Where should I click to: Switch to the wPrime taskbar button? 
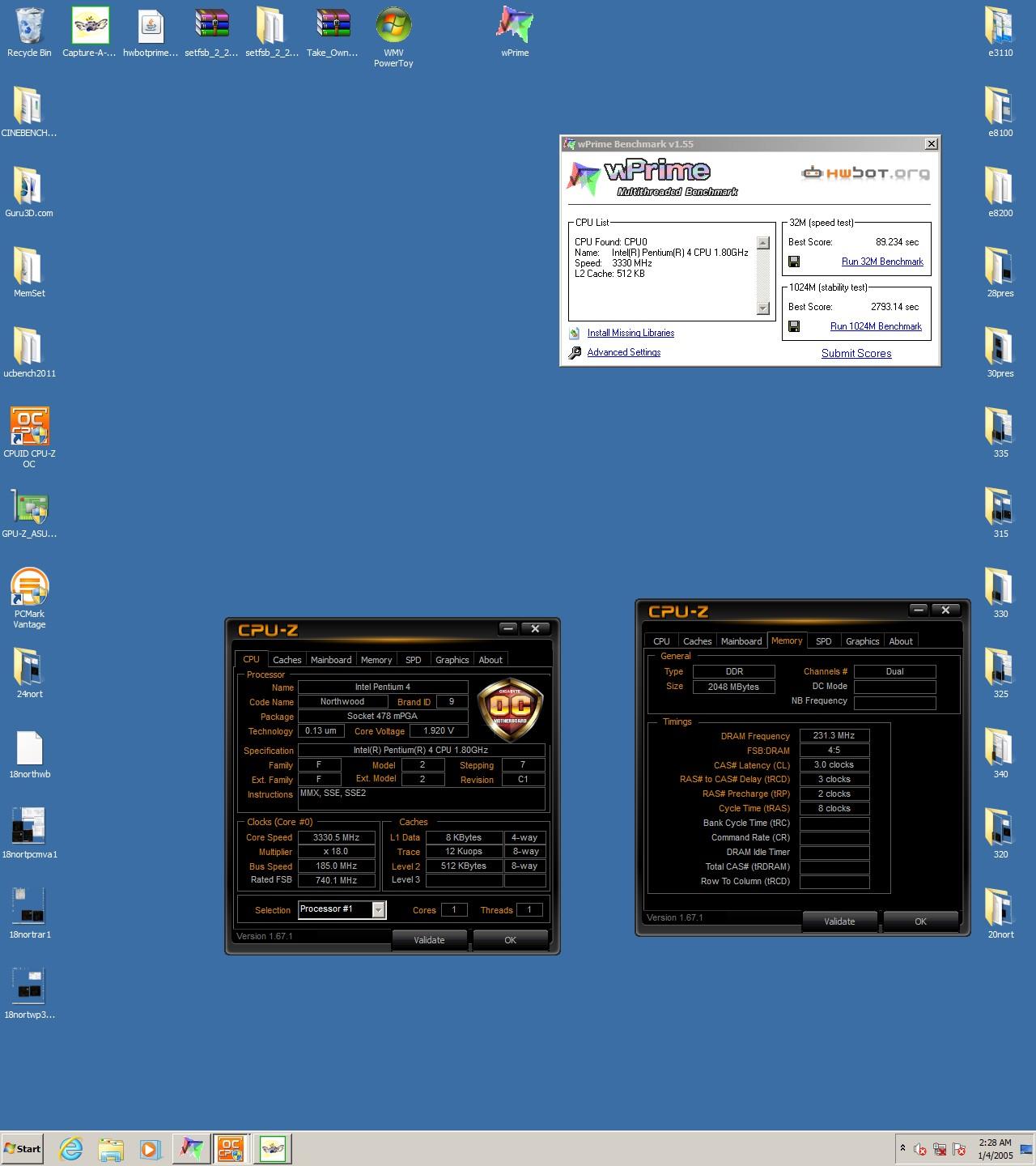[191, 1148]
